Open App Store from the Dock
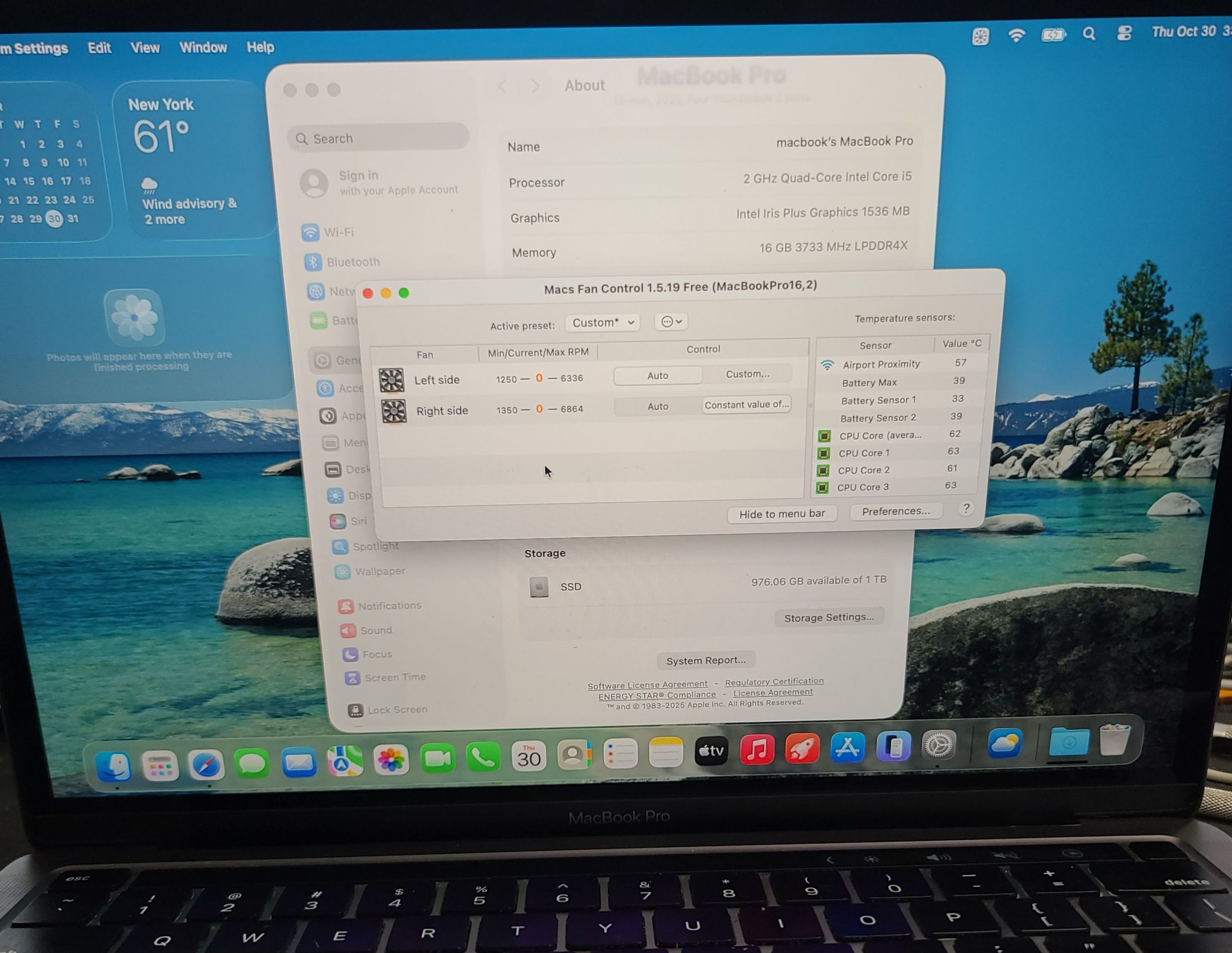This screenshot has height=953, width=1232. click(x=847, y=747)
